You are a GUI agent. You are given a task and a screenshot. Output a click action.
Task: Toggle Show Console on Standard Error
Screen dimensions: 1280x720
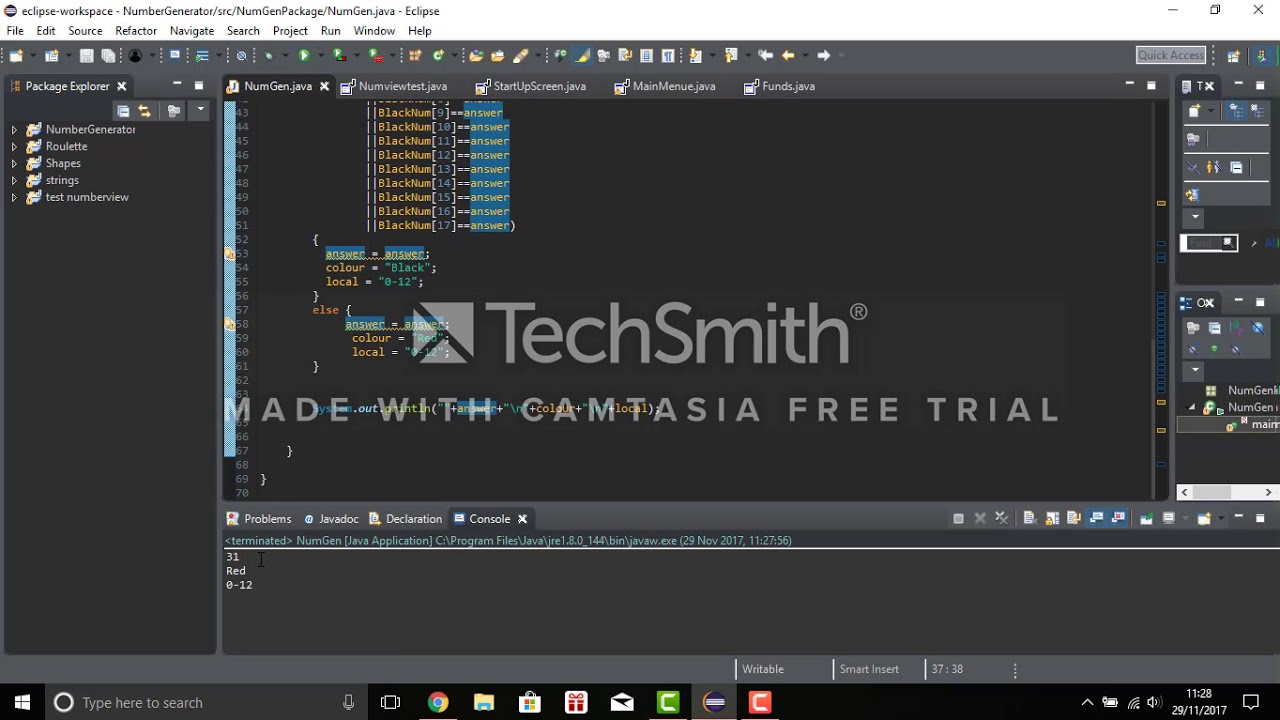1118,518
